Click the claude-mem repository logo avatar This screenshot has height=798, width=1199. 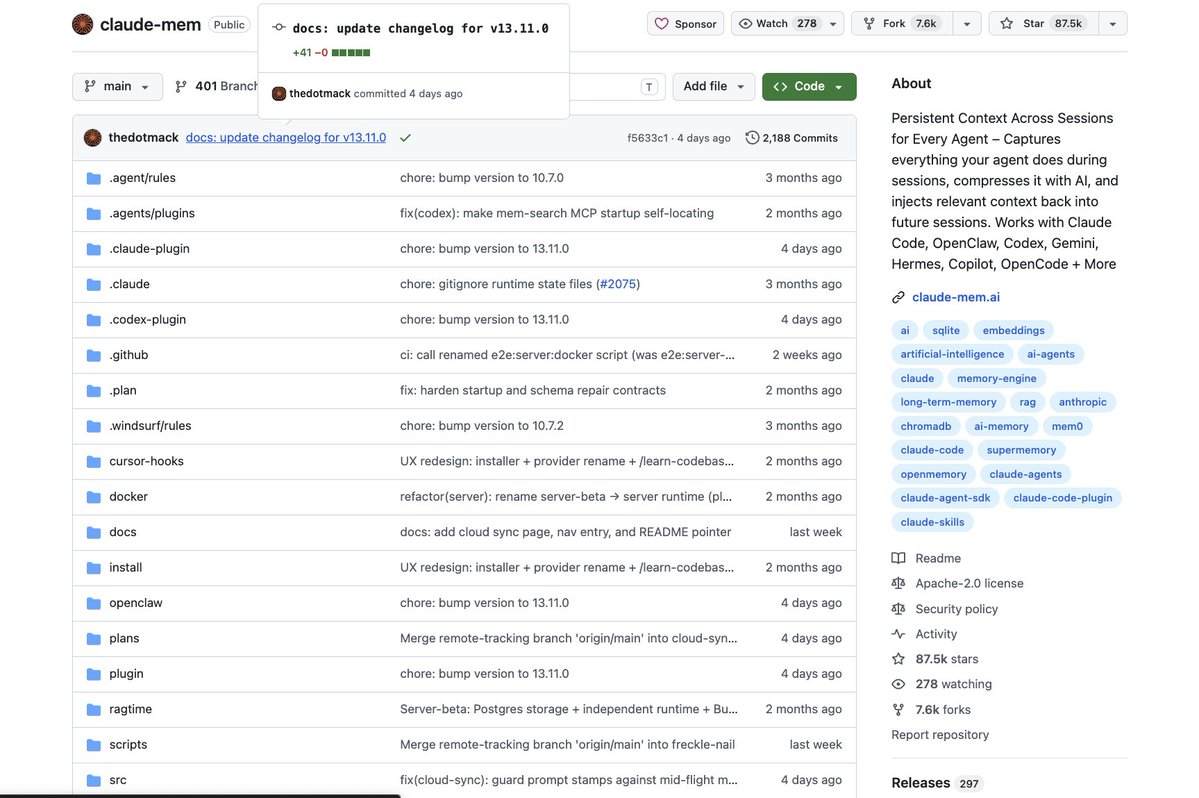pyautogui.click(x=83, y=24)
